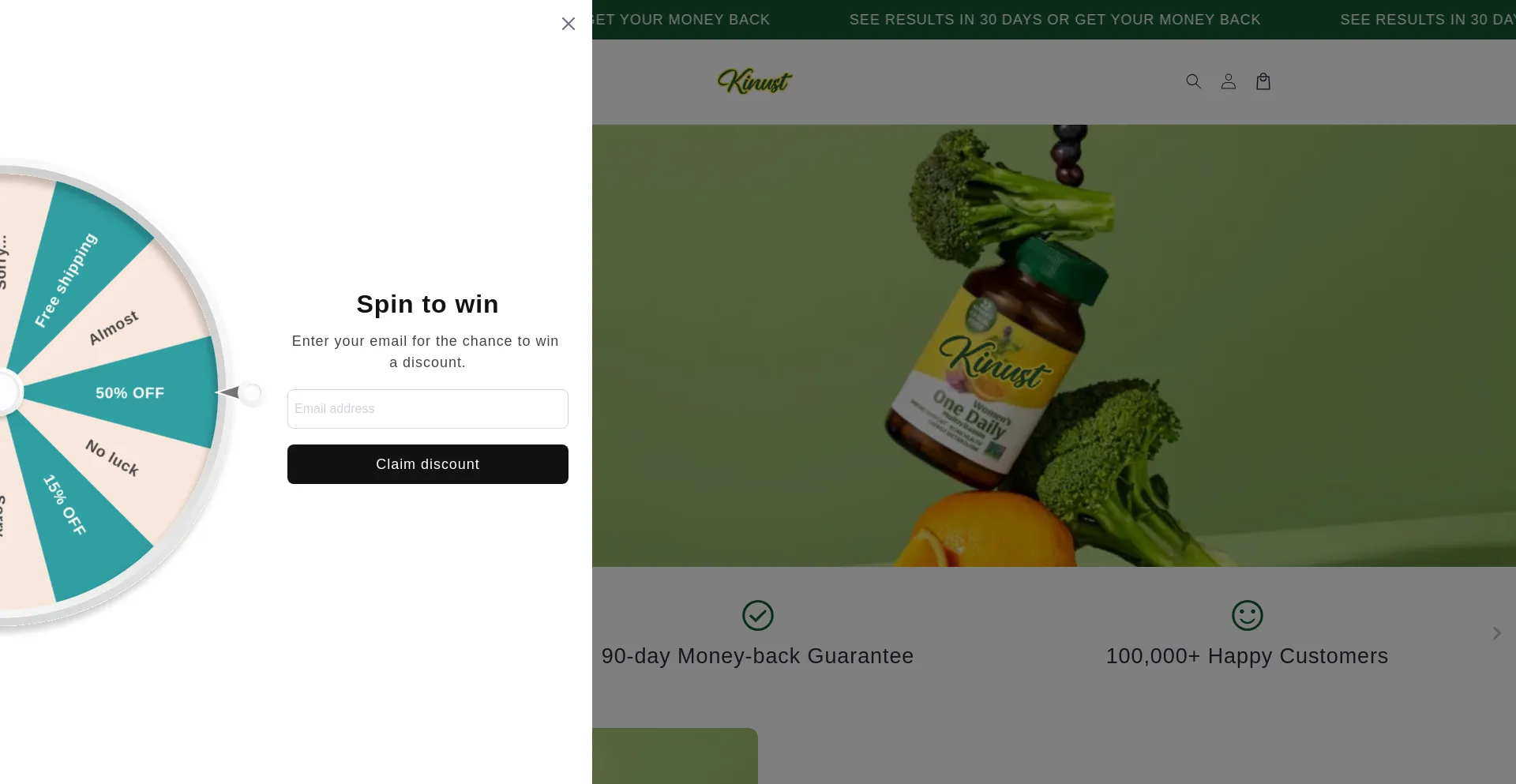
Task: Click the 100,000+ Happy Customers text
Action: coord(1248,656)
